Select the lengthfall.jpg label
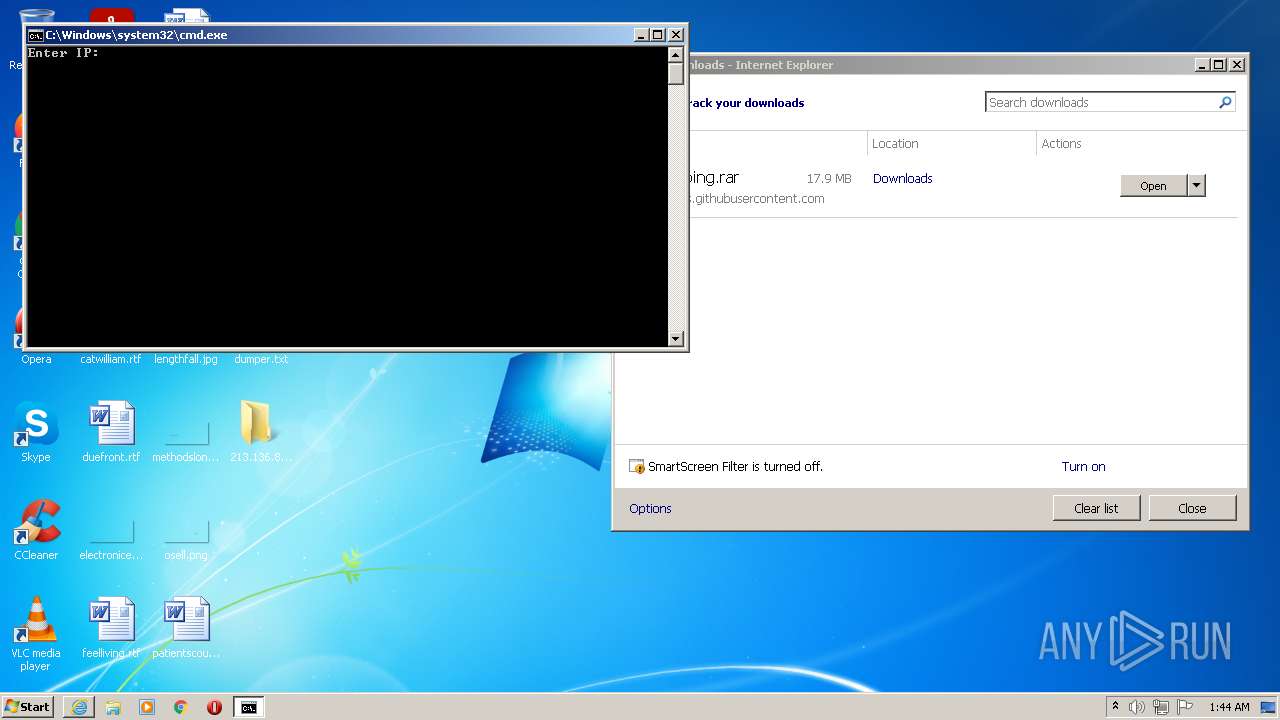The height and width of the screenshot is (720, 1280). pos(186,359)
